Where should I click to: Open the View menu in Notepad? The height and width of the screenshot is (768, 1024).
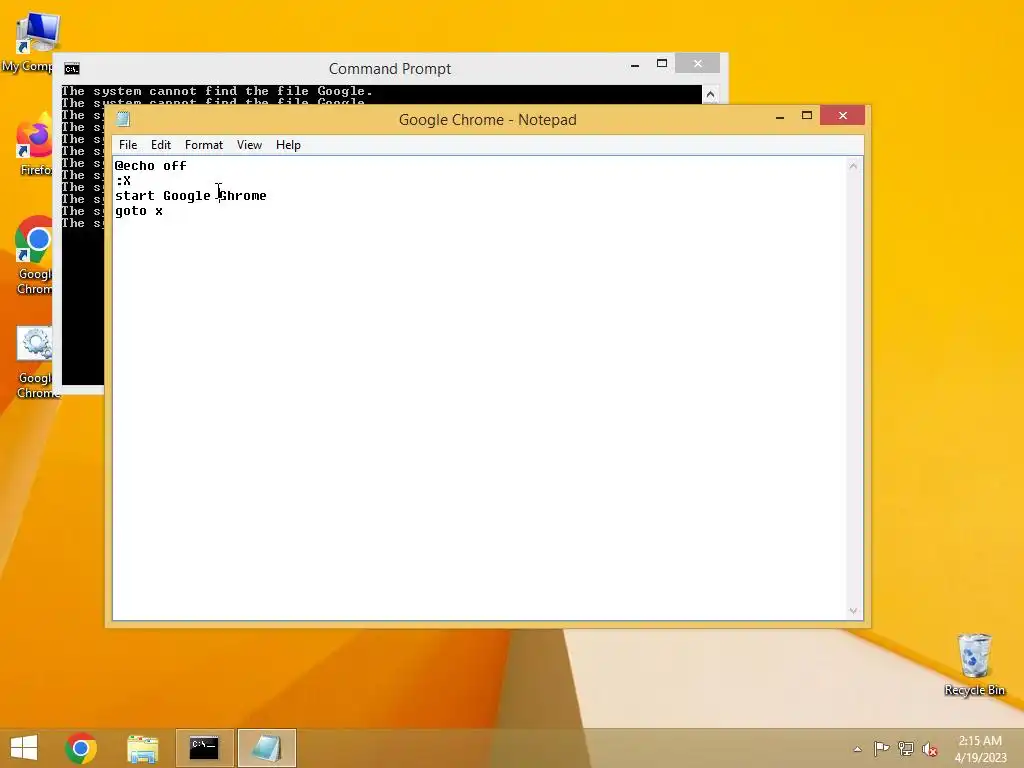pos(249,145)
